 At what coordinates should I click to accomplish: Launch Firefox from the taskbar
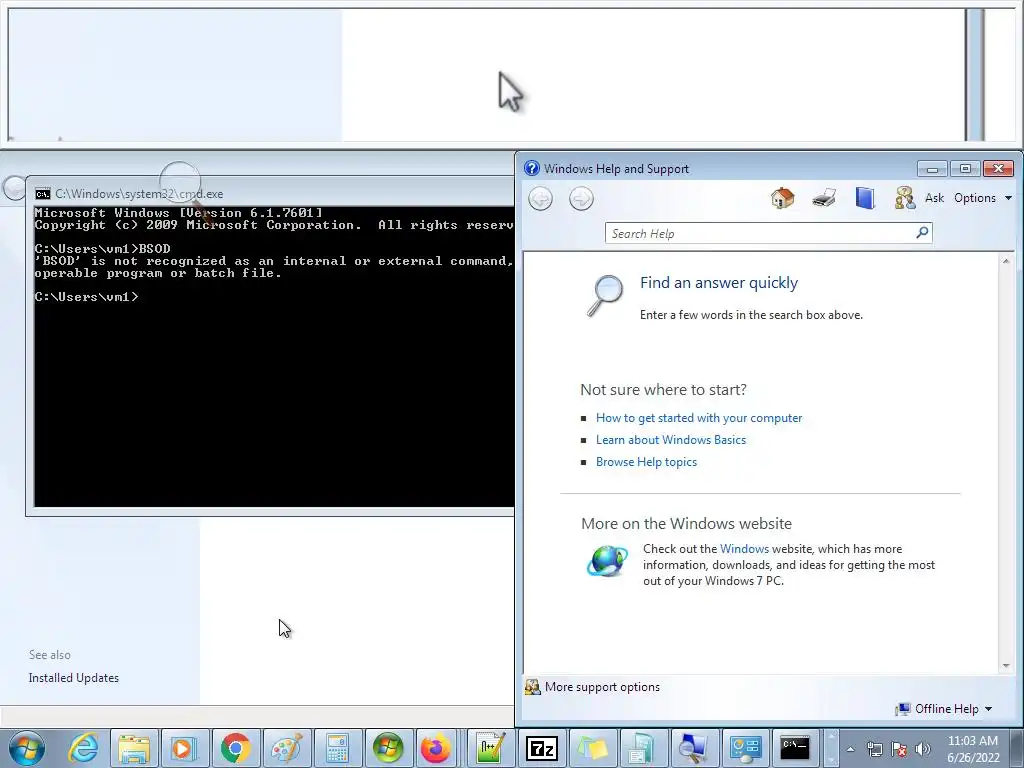tap(436, 748)
